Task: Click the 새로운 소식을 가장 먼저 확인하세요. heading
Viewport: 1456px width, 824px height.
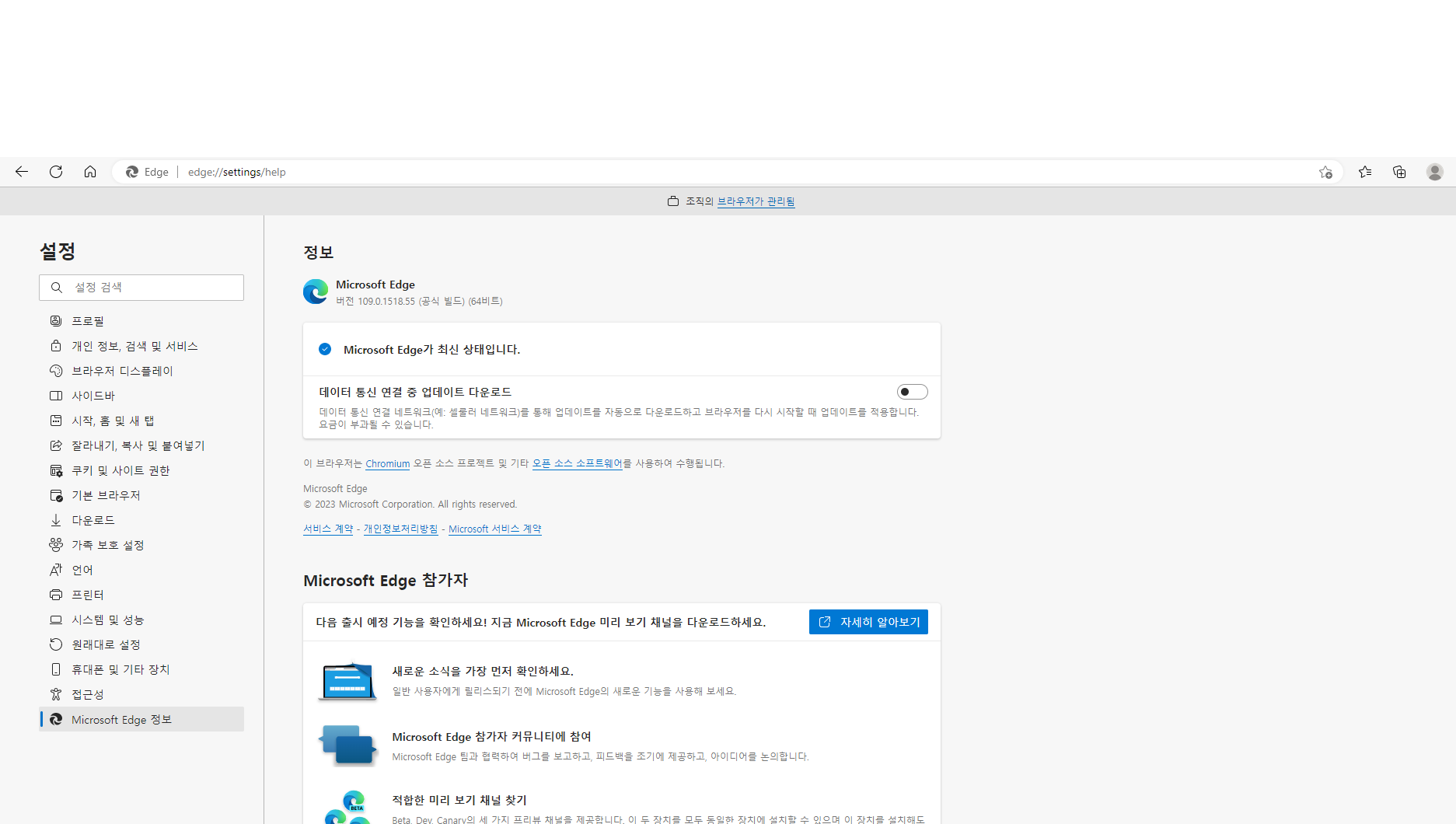Action: (483, 671)
